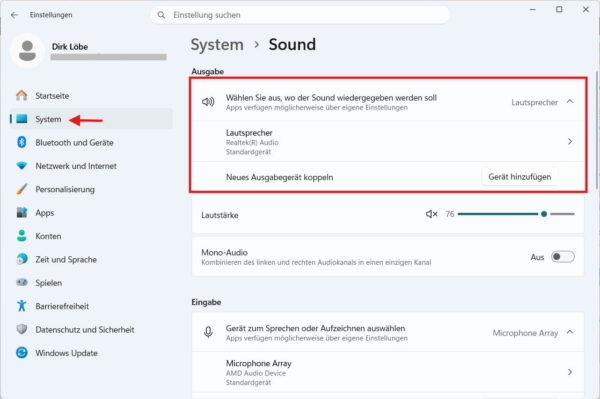This screenshot has width=600, height=399.
Task: Click the volume value 76
Action: [450, 214]
